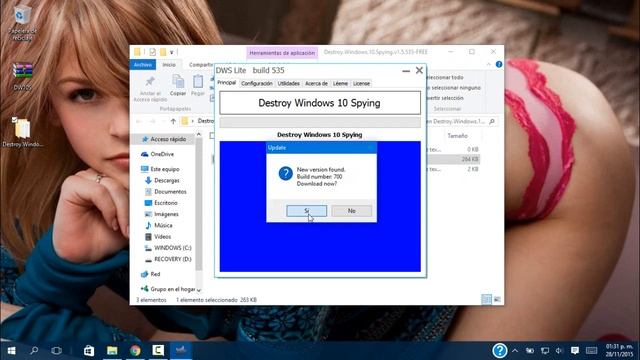
Task: Open Windows Start menu
Action: pyautogui.click(x=11, y=351)
